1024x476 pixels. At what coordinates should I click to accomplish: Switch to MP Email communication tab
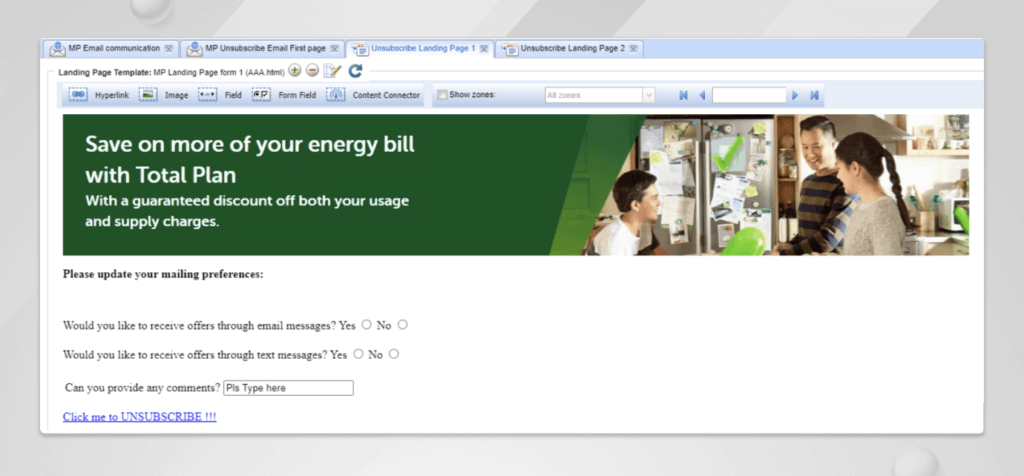pyautogui.click(x=110, y=48)
